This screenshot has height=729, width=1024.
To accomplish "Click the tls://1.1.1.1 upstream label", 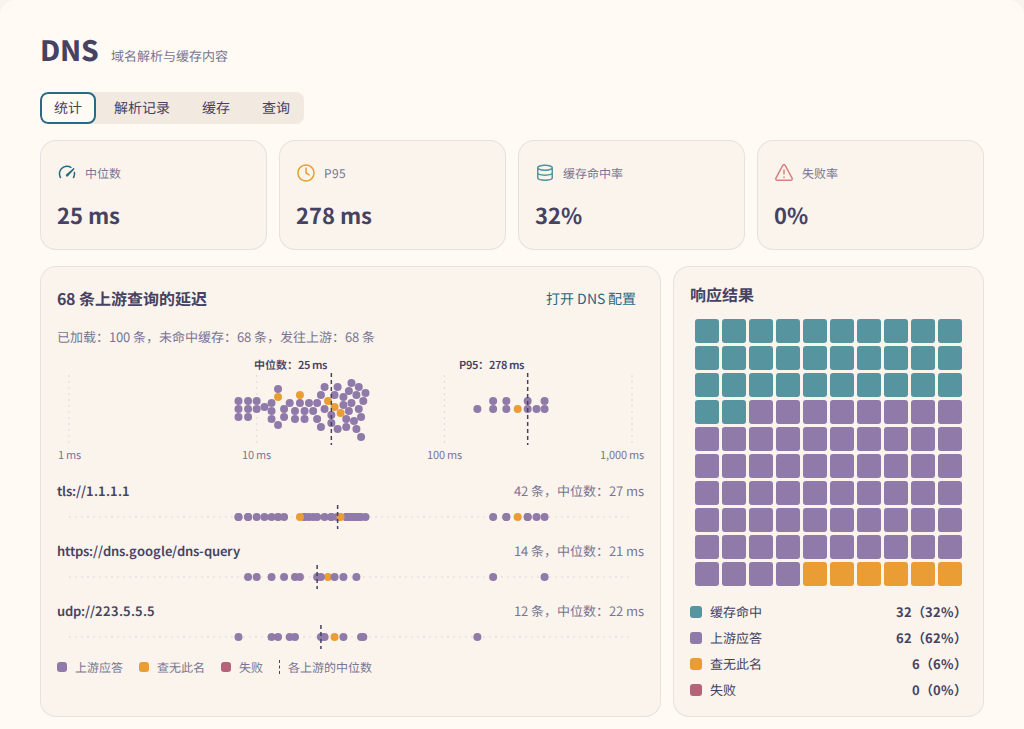I will coord(93,491).
